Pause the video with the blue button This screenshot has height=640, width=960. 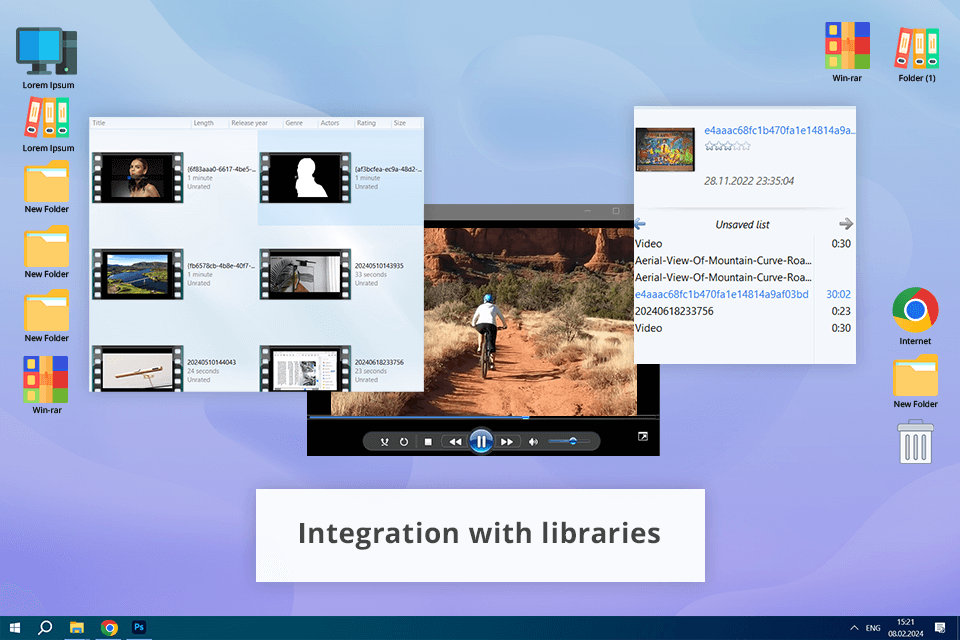click(x=481, y=441)
